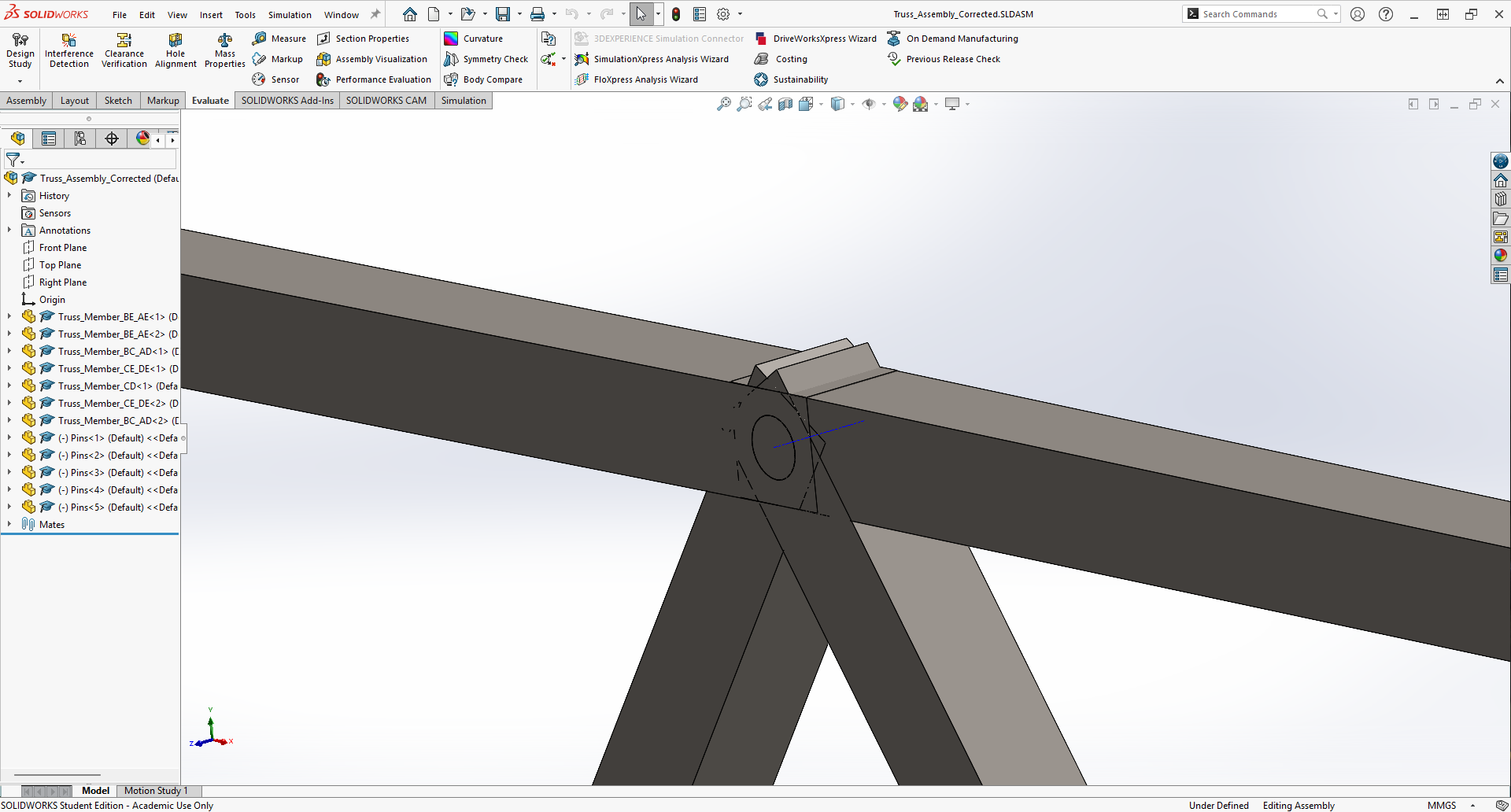Image resolution: width=1511 pixels, height=812 pixels.
Task: Run Interference Detection
Action: [69, 51]
